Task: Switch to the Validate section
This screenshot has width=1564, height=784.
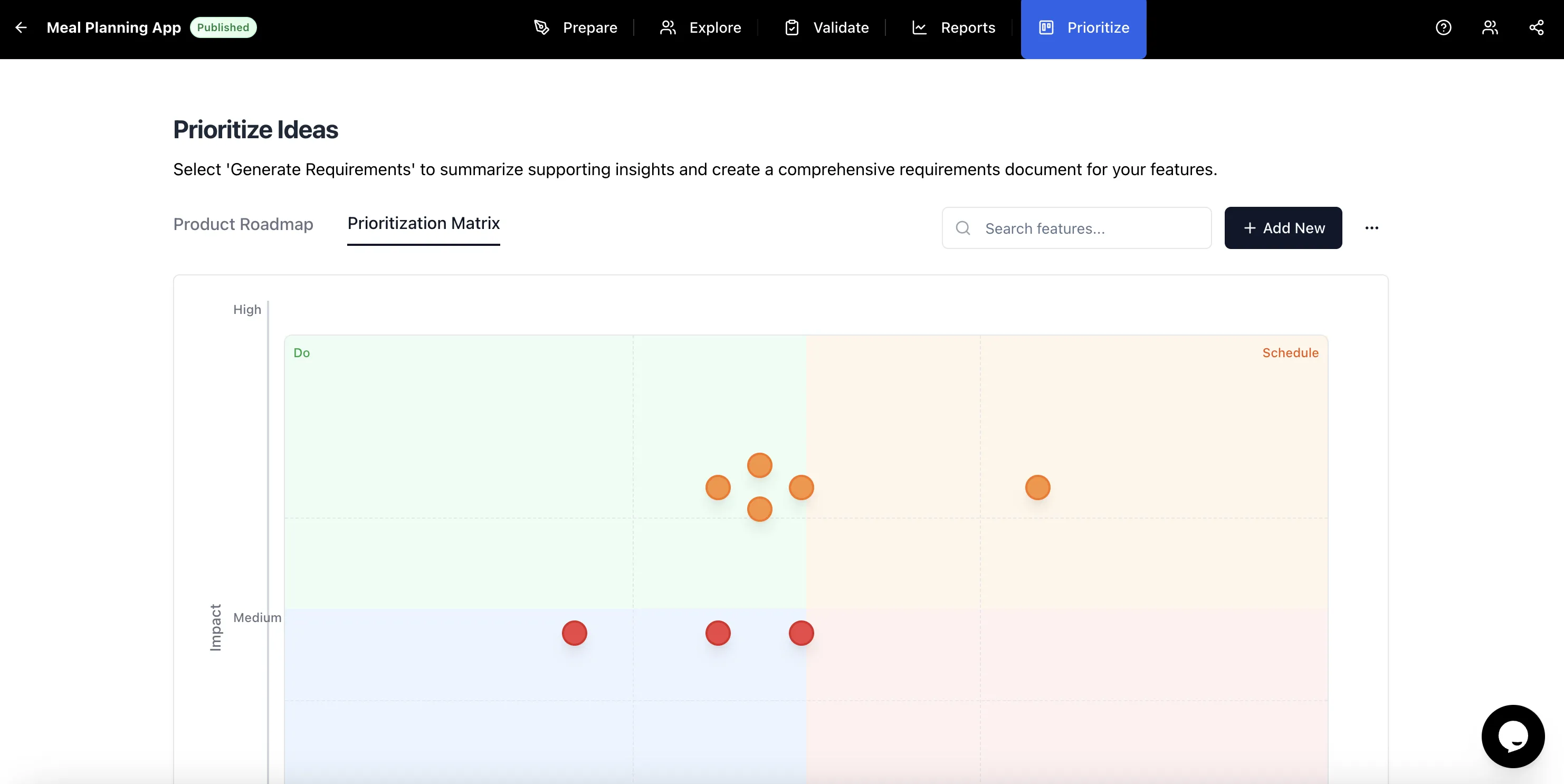Action: pyautogui.click(x=827, y=28)
